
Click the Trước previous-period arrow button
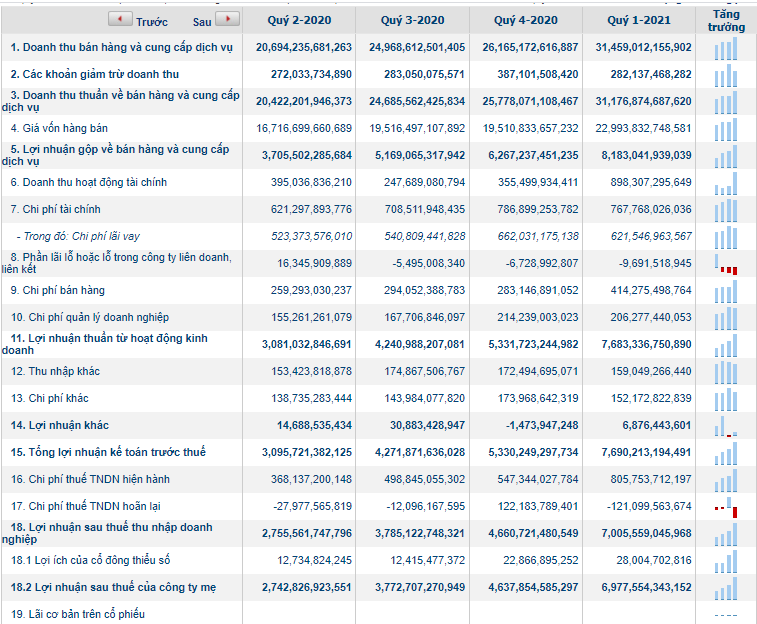click(120, 20)
